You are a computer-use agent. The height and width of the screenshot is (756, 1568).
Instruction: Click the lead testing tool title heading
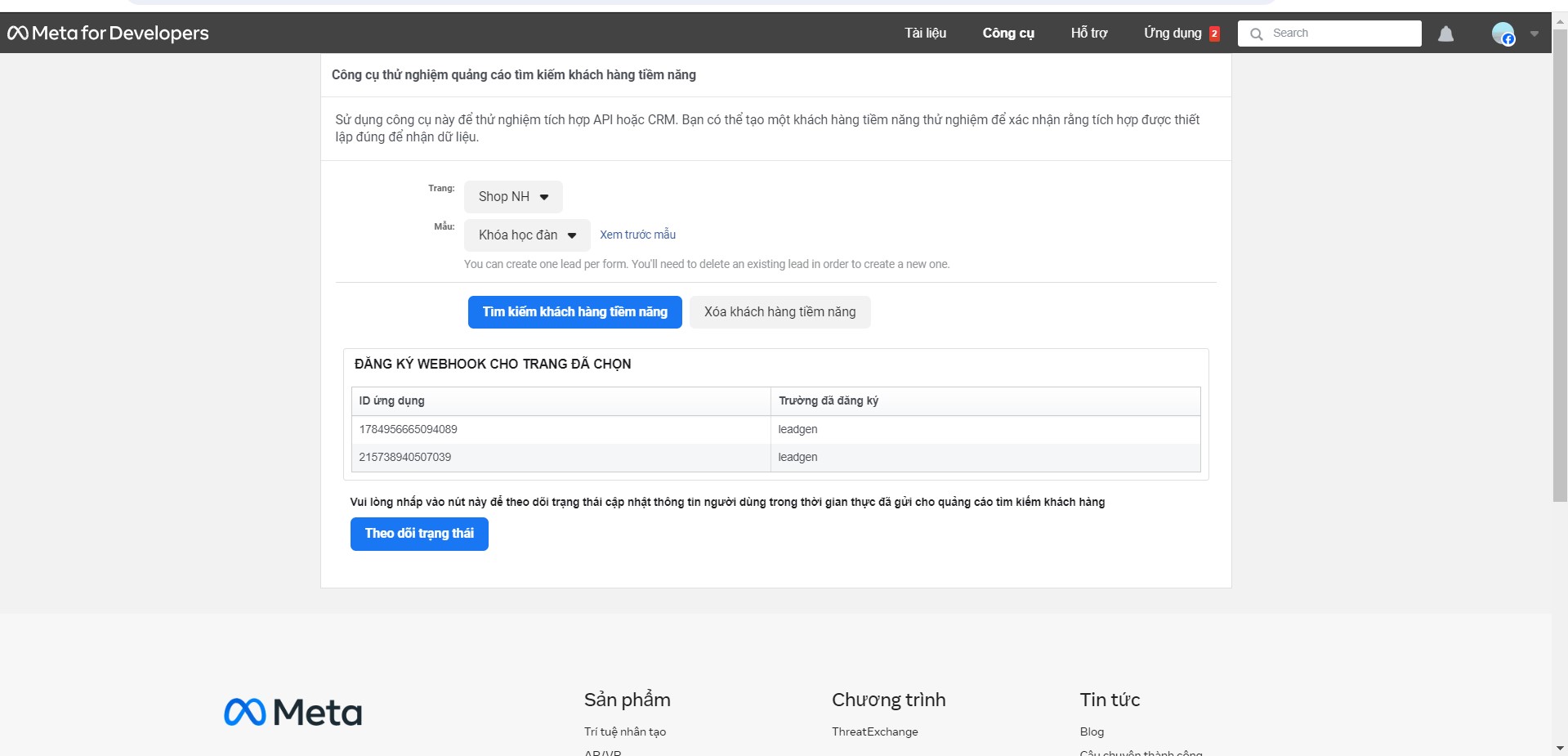[x=514, y=75]
